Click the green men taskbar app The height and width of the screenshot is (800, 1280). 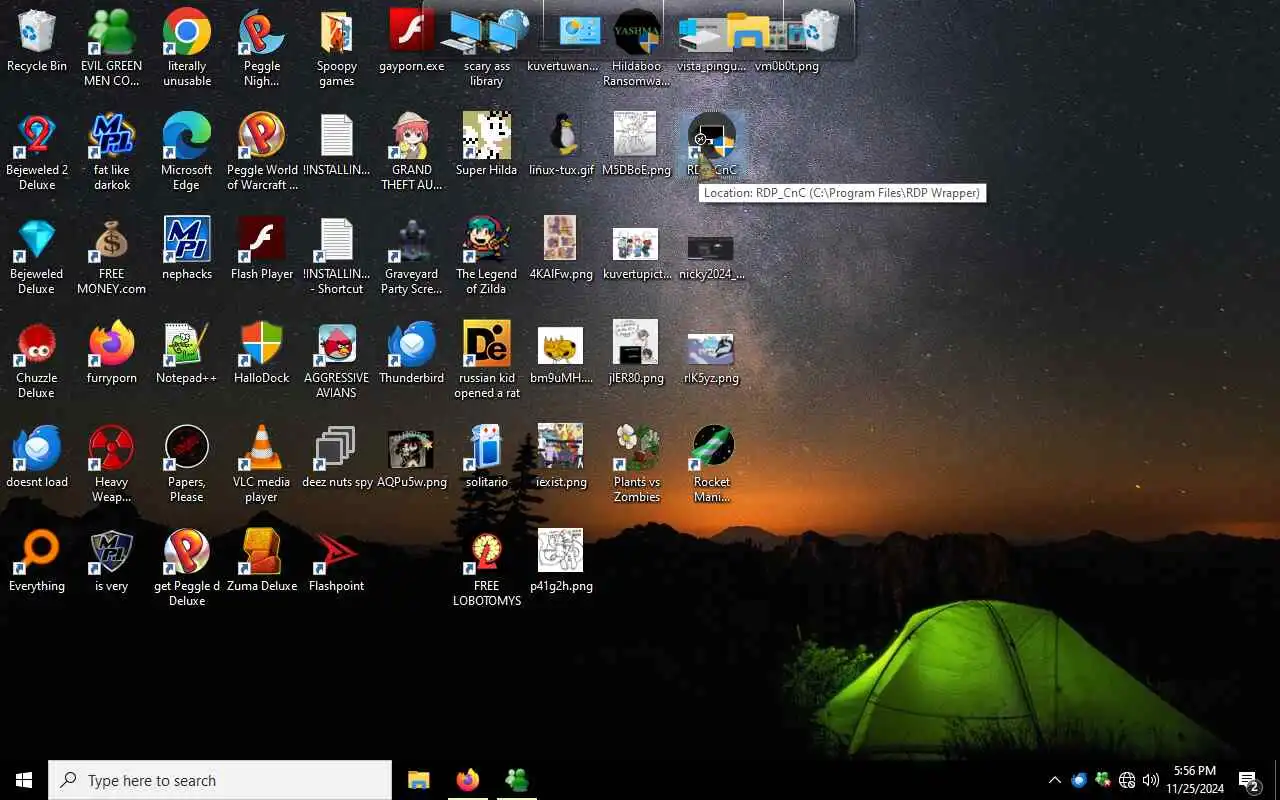click(516, 780)
